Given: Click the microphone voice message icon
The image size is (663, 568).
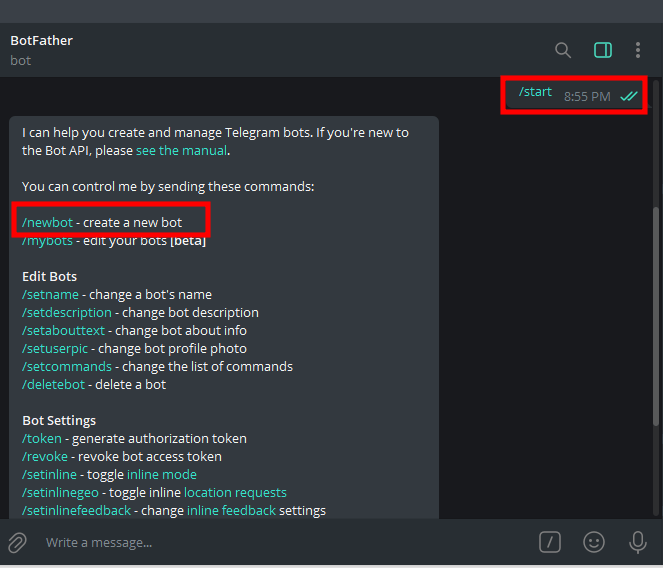Looking at the screenshot, I should [638, 542].
